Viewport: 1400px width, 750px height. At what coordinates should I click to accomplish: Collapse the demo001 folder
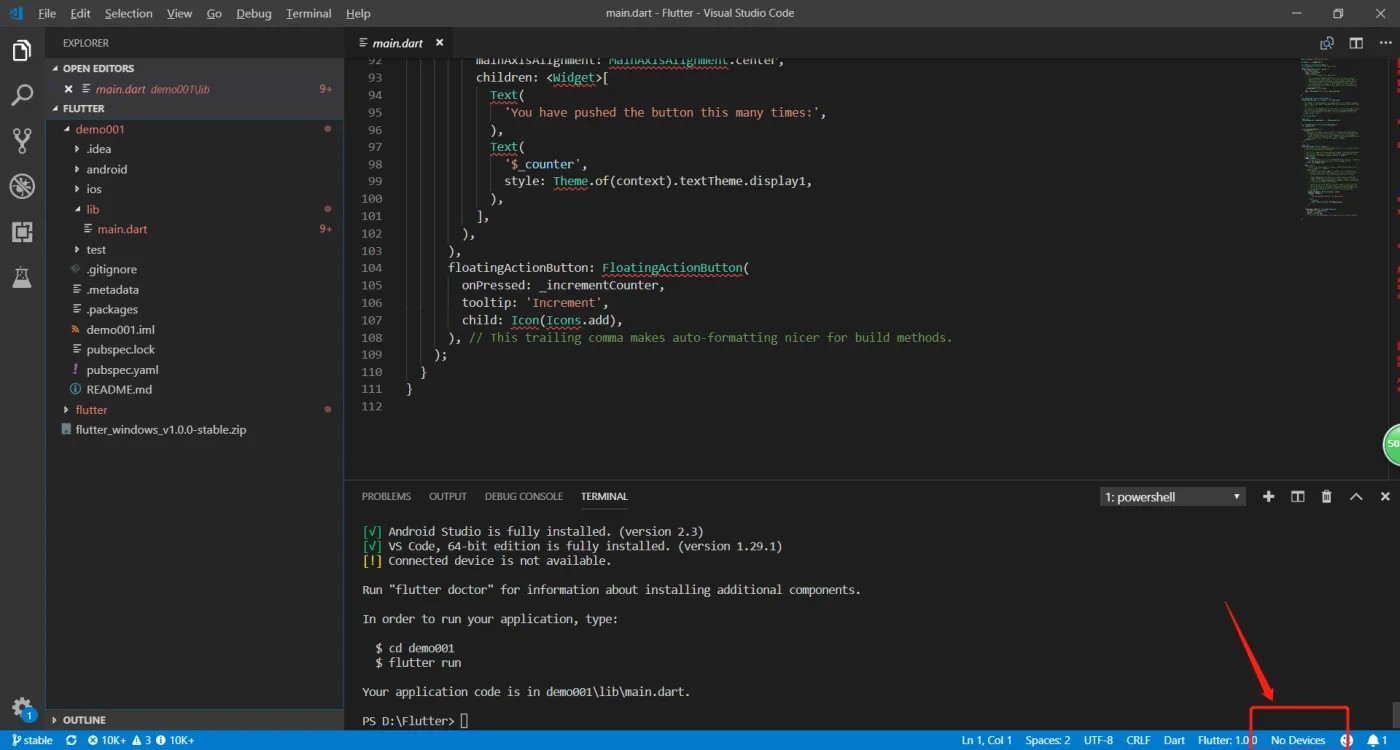pyautogui.click(x=99, y=129)
